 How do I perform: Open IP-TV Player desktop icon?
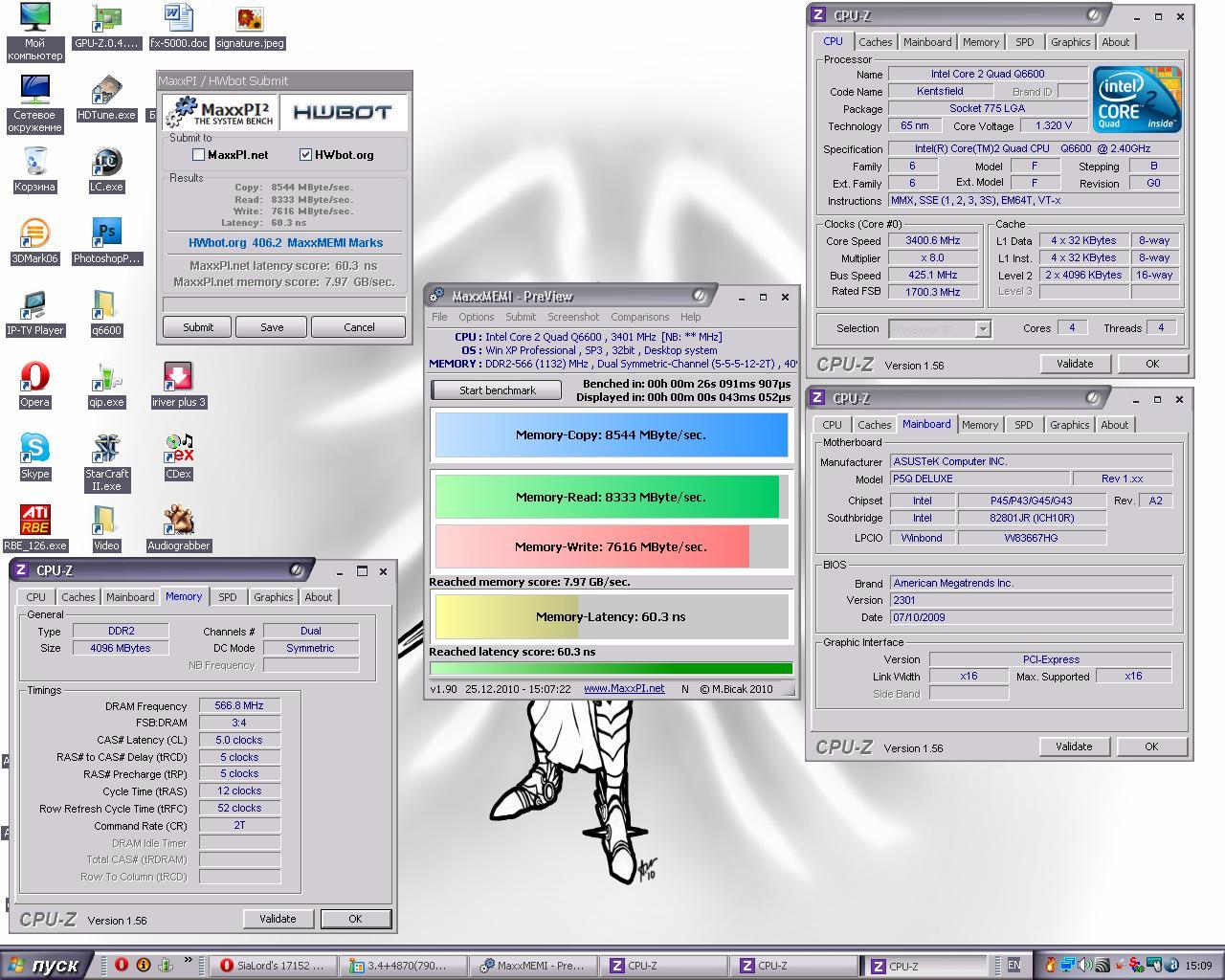click(x=34, y=313)
